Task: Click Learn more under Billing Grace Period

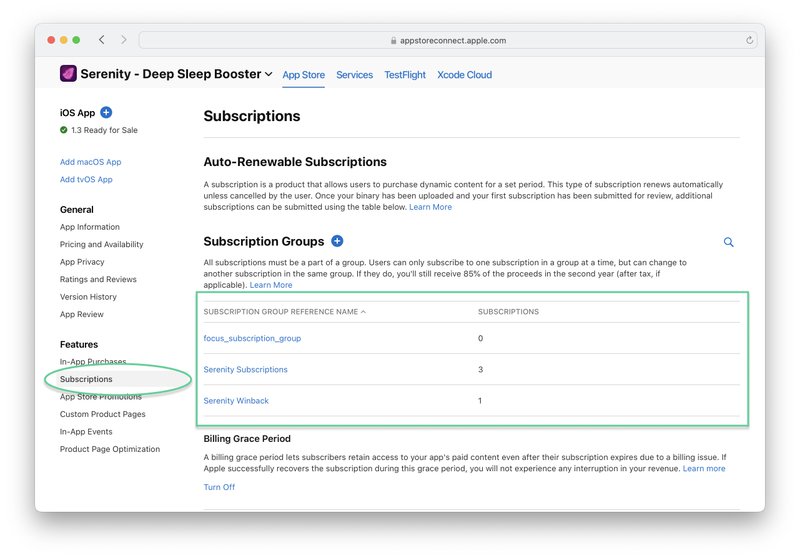Action: [704, 468]
